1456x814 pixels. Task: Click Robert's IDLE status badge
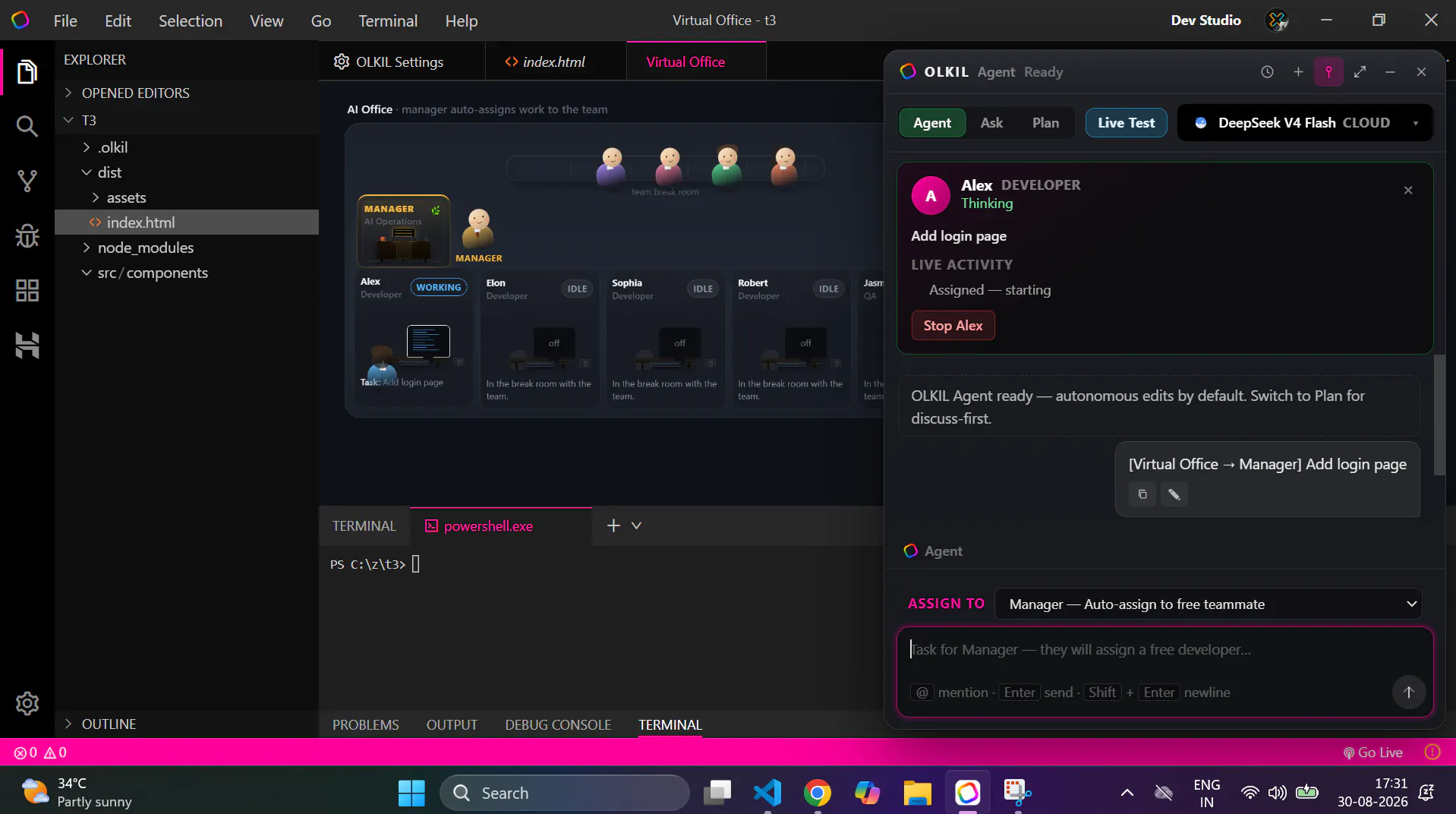coord(829,289)
